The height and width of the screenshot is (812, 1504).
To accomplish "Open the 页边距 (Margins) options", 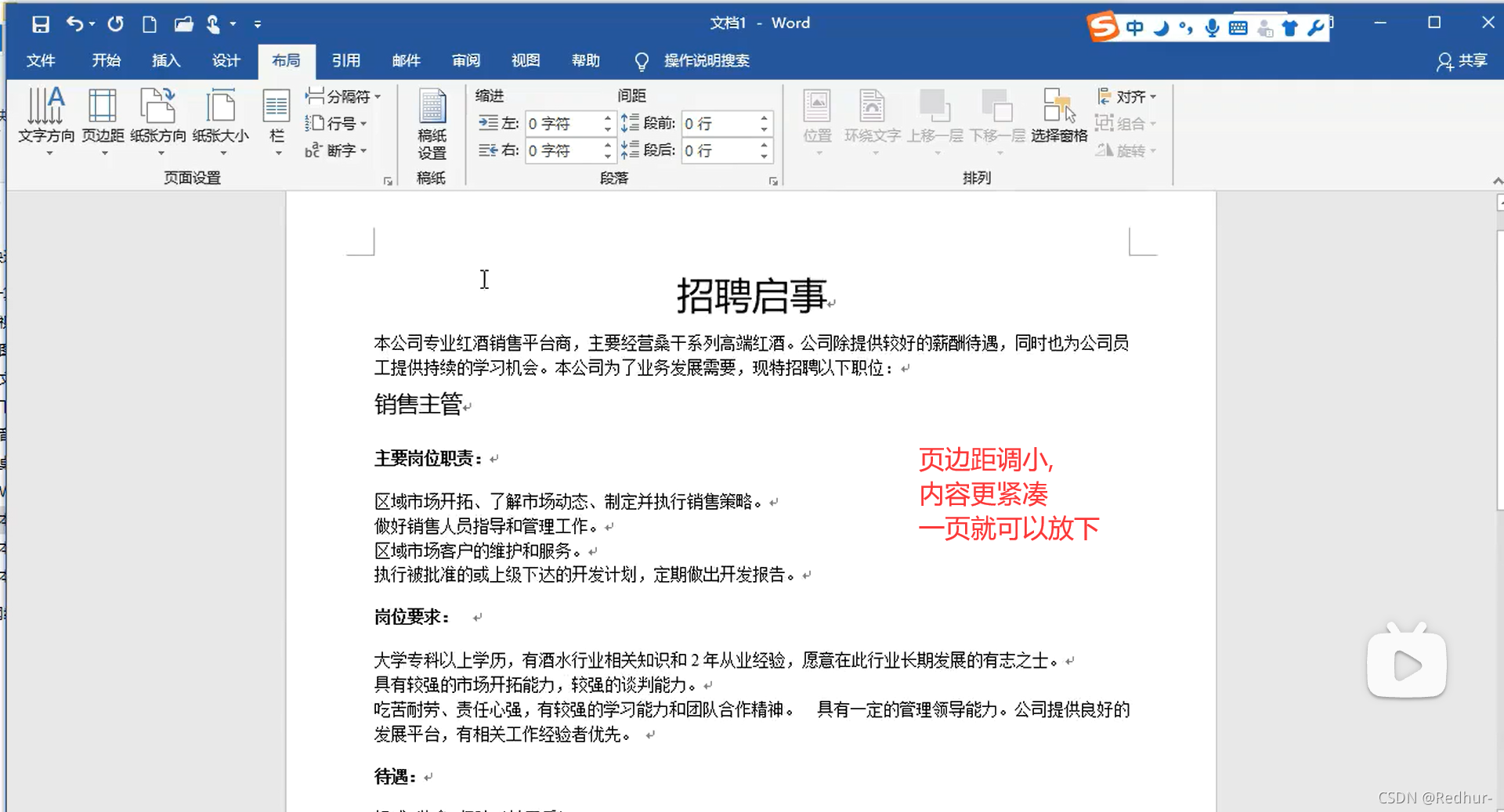I will [x=102, y=121].
